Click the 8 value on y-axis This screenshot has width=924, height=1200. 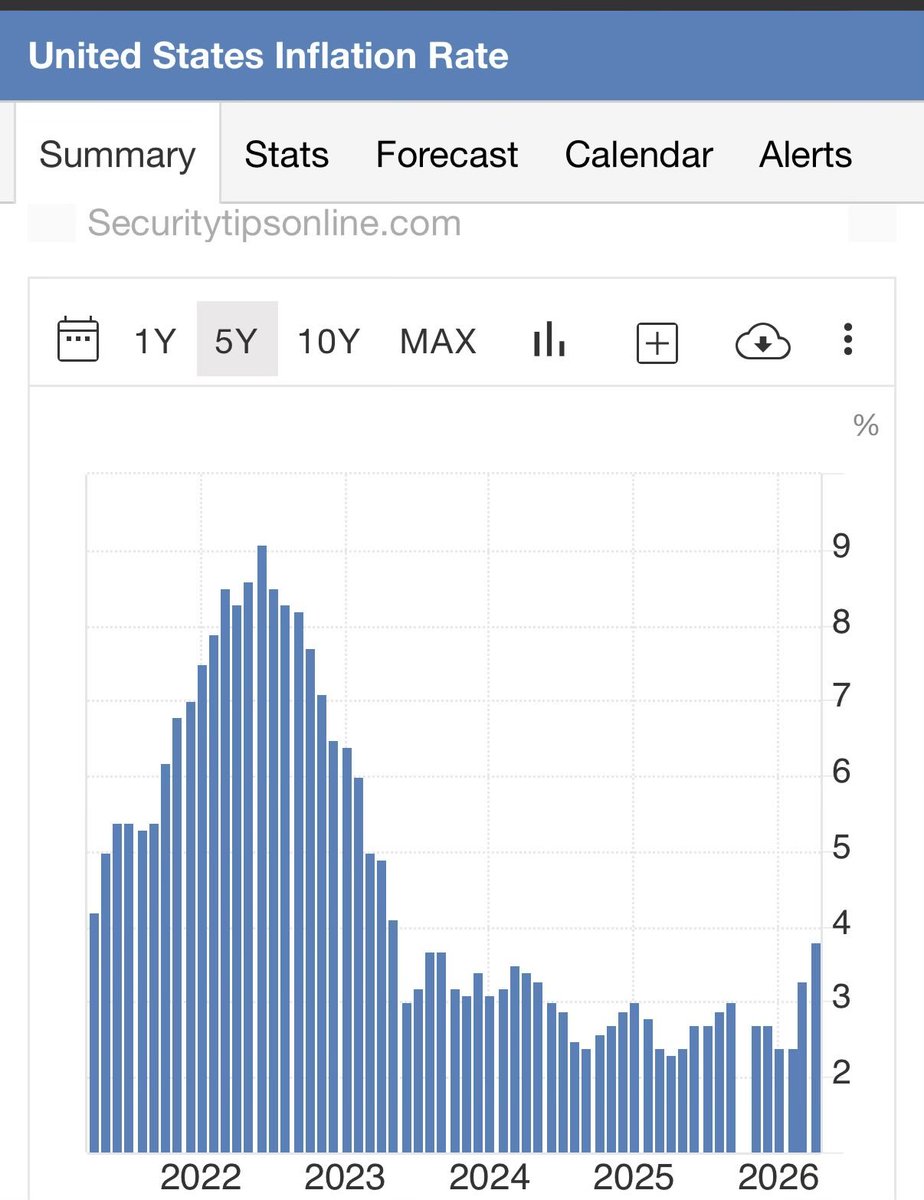click(842, 623)
